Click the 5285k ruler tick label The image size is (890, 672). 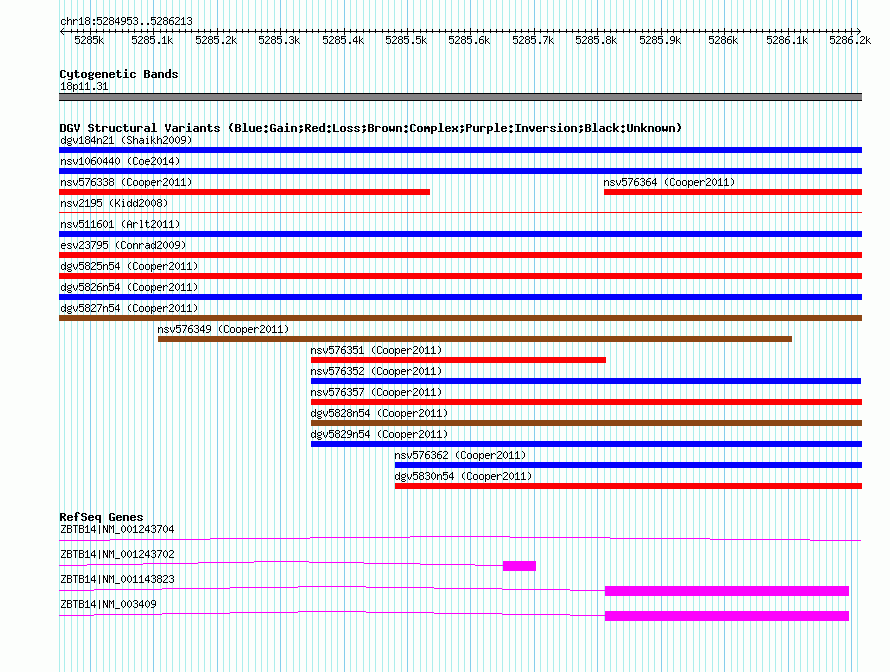pyautogui.click(x=89, y=40)
